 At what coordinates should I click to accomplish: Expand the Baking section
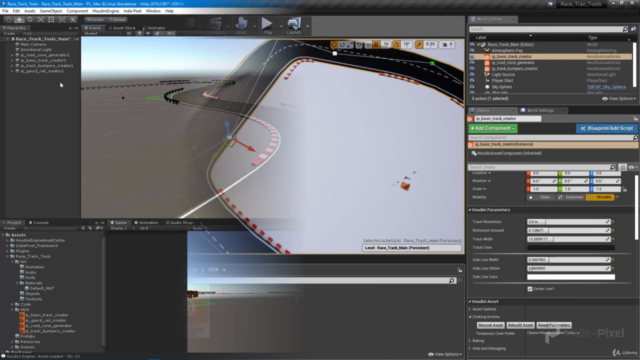(470, 341)
